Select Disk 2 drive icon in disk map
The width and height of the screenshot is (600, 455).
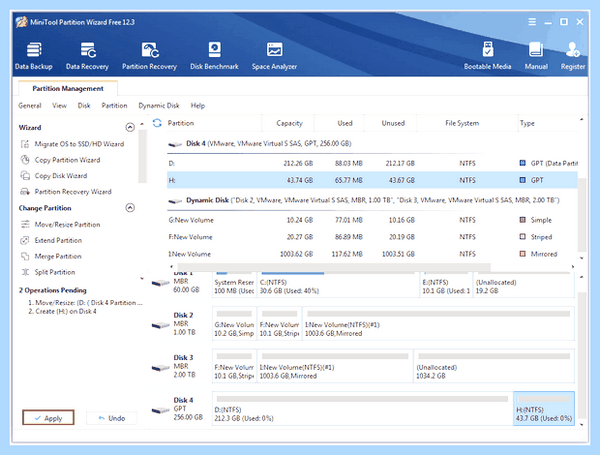tap(160, 325)
